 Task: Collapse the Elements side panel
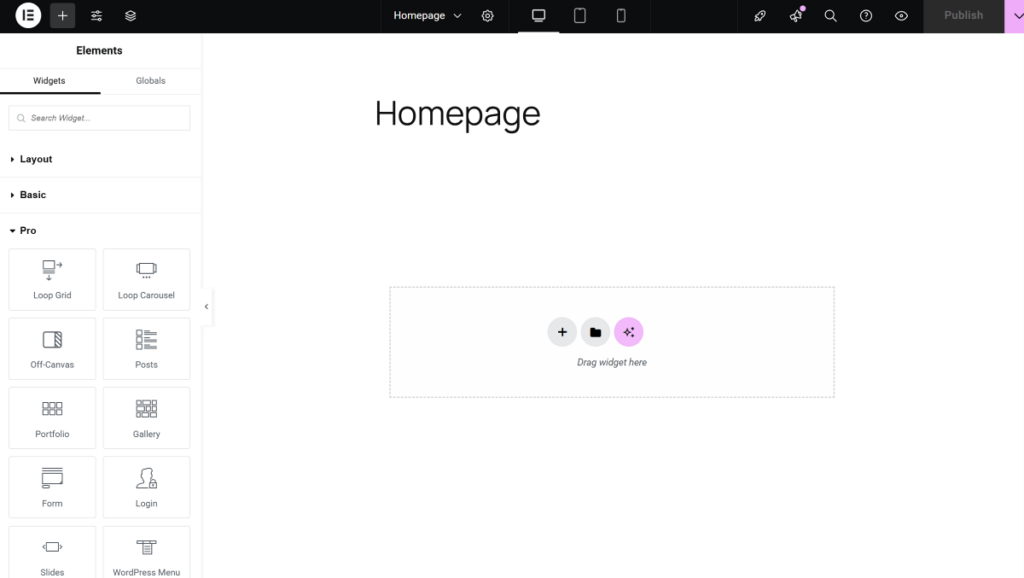click(206, 306)
